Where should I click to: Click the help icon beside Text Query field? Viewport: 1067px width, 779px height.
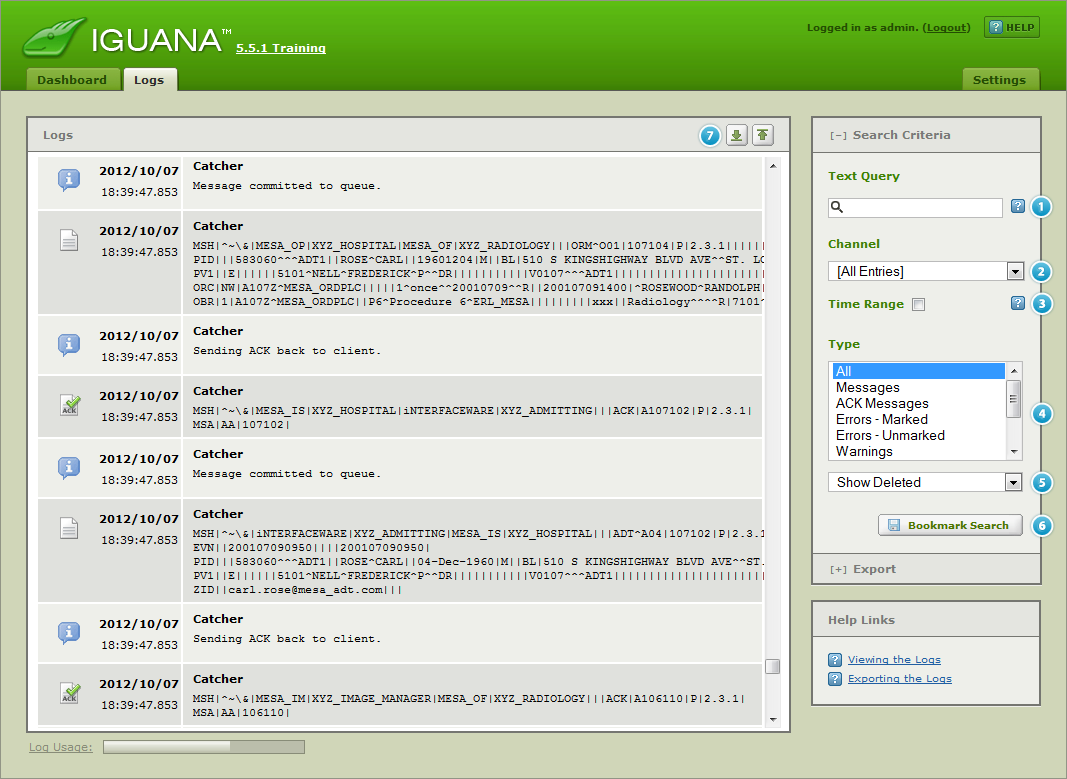click(x=1018, y=207)
